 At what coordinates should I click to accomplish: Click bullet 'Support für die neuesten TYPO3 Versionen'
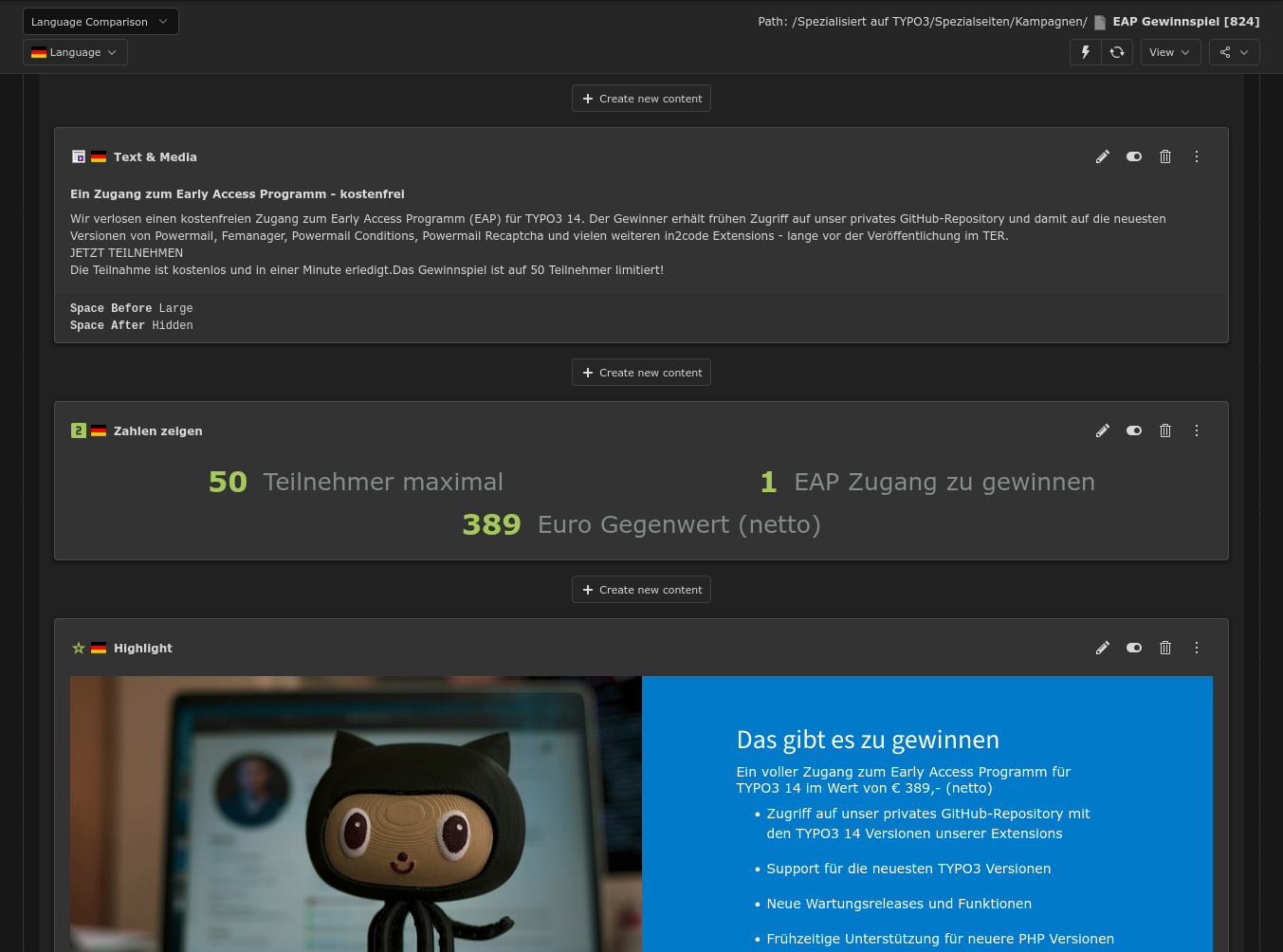908,869
